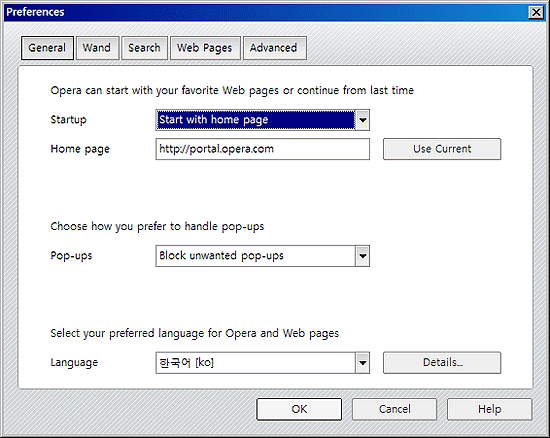Click the Use Current button
Viewport: 550px width, 438px height.
point(442,149)
